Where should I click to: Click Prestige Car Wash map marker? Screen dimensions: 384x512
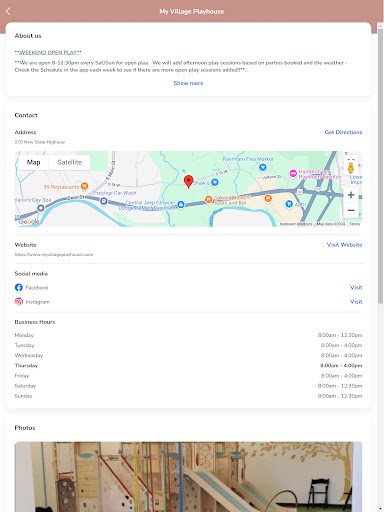(104, 201)
